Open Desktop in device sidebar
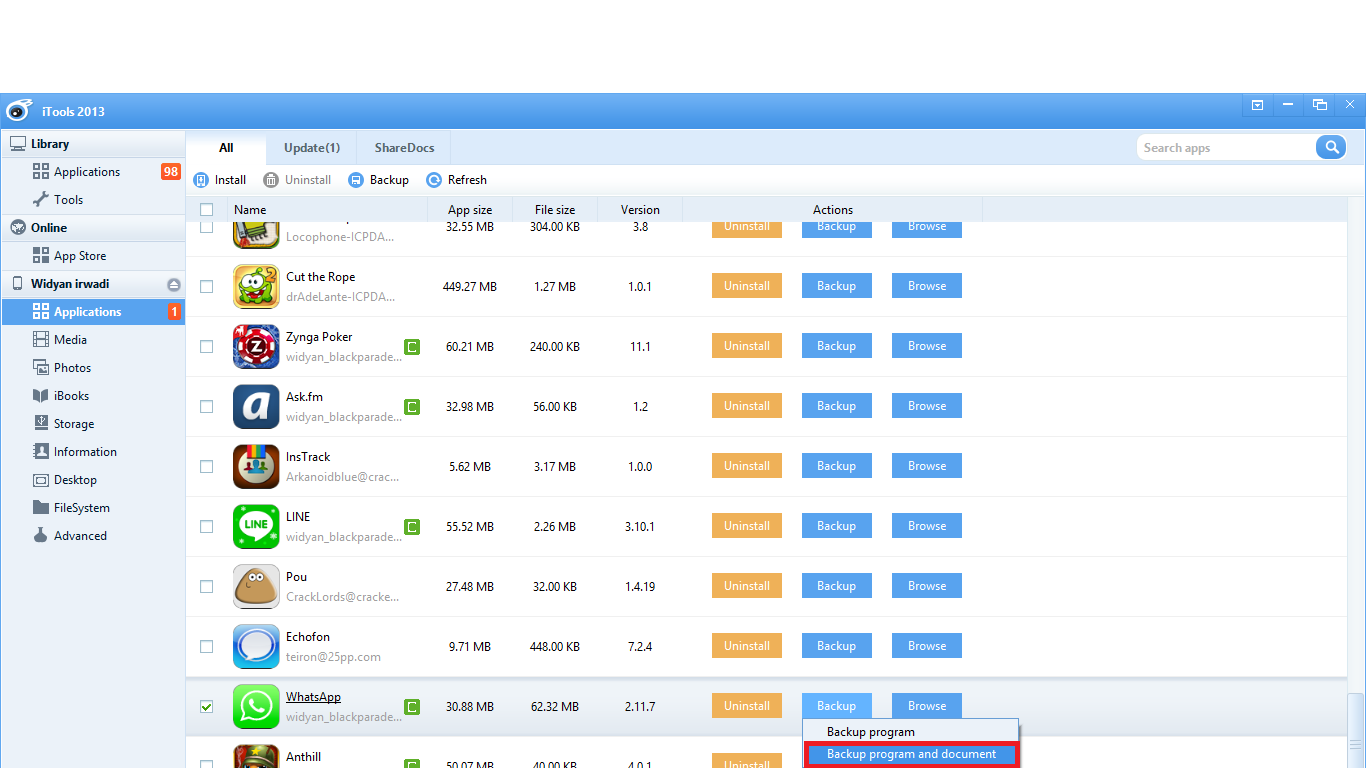This screenshot has width=1366, height=768. pos(93,480)
